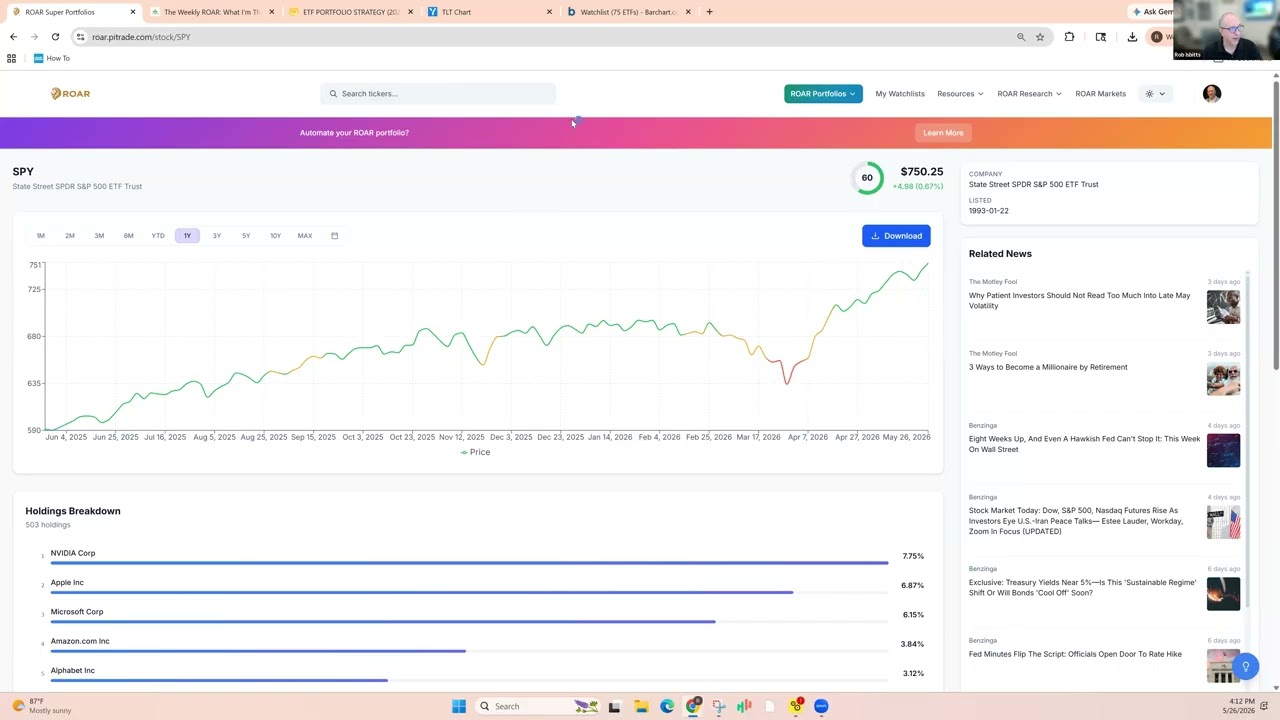Click the Search tickers field
This screenshot has width=1280, height=720.
(x=438, y=94)
